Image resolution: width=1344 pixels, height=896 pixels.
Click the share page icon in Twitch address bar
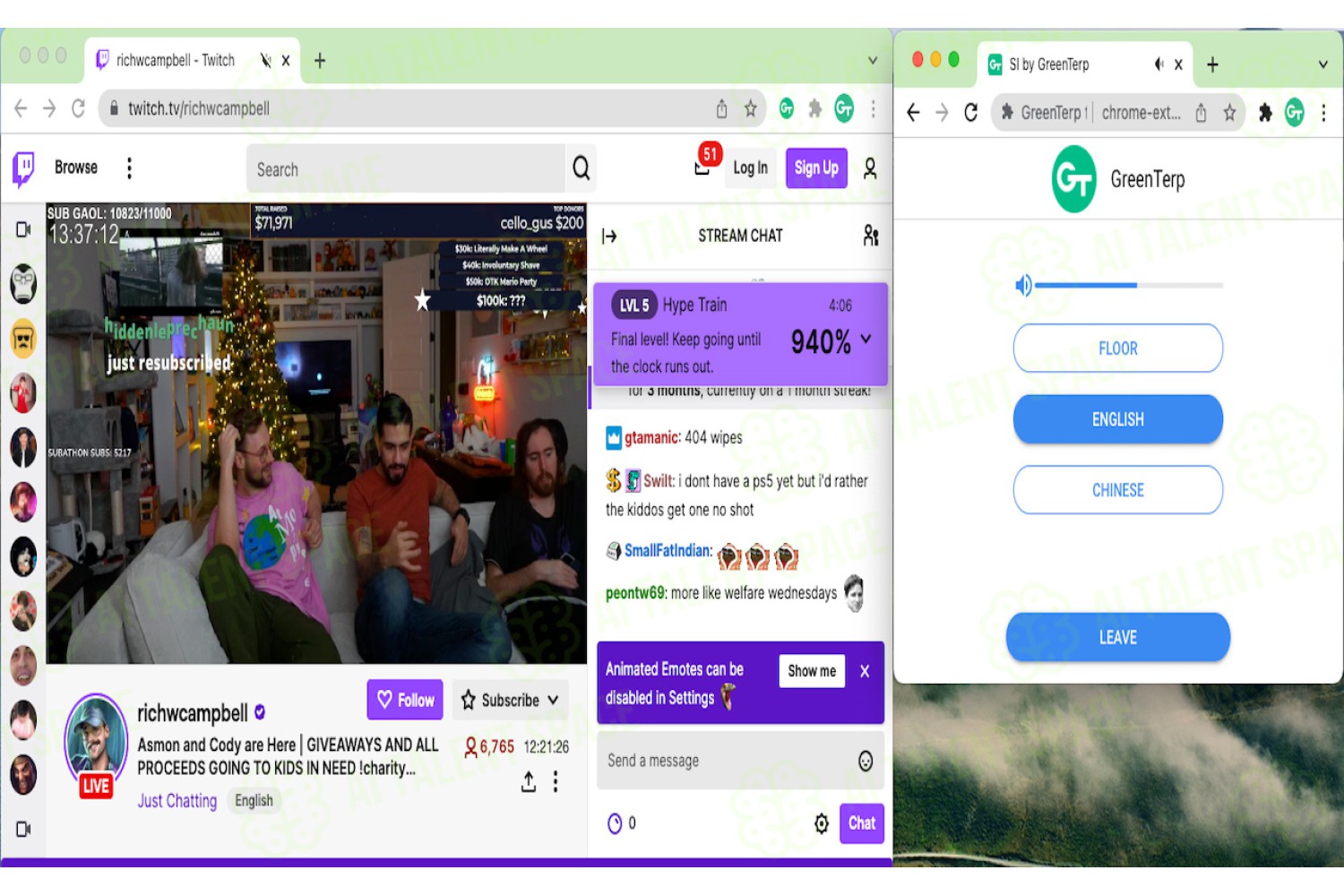click(722, 109)
